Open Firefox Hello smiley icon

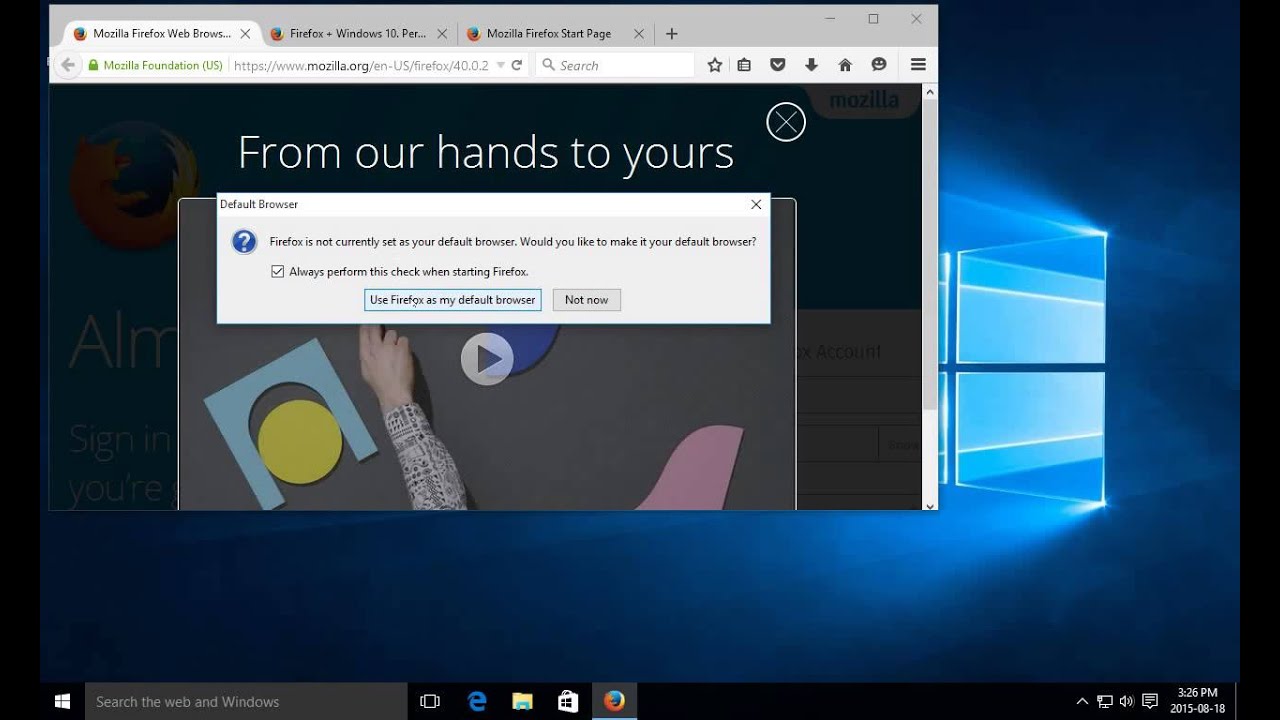tap(879, 65)
